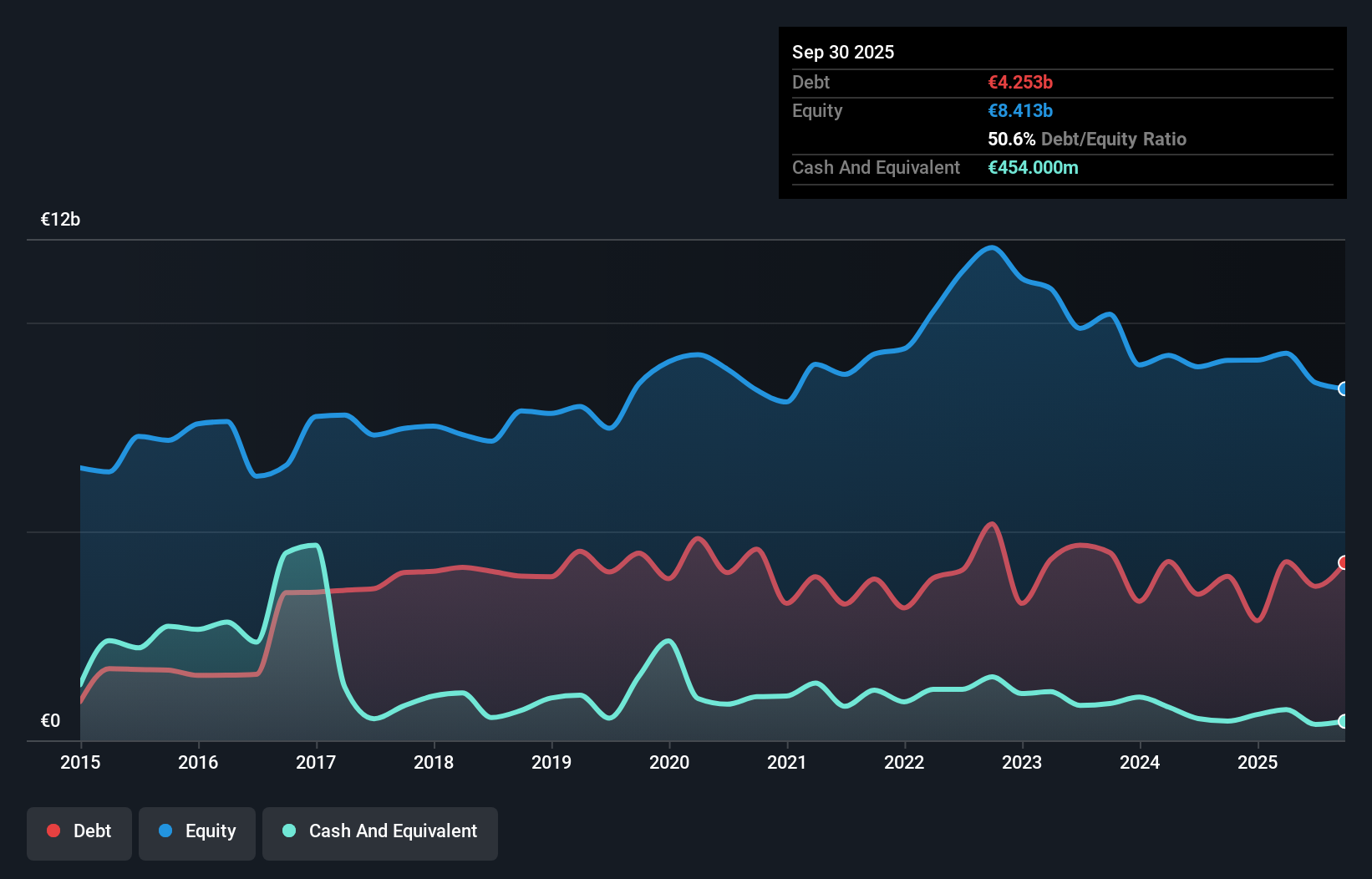
Task: Select the red debt endpoint marker on chart edge
Action: coord(1344,564)
